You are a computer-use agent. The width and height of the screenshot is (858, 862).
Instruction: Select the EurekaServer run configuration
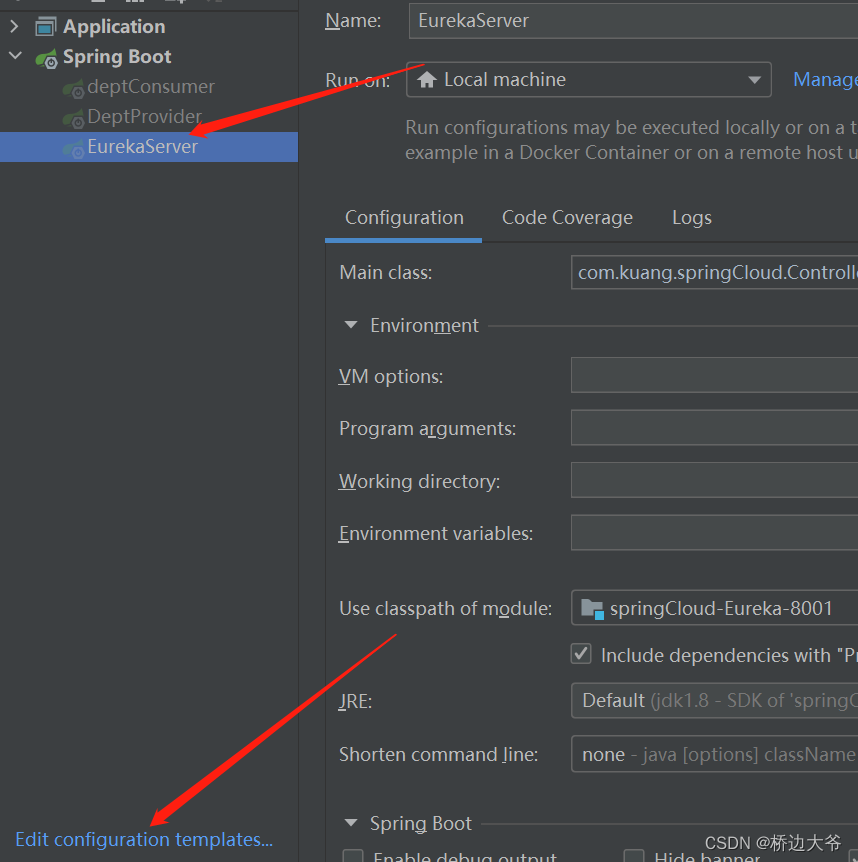149,147
